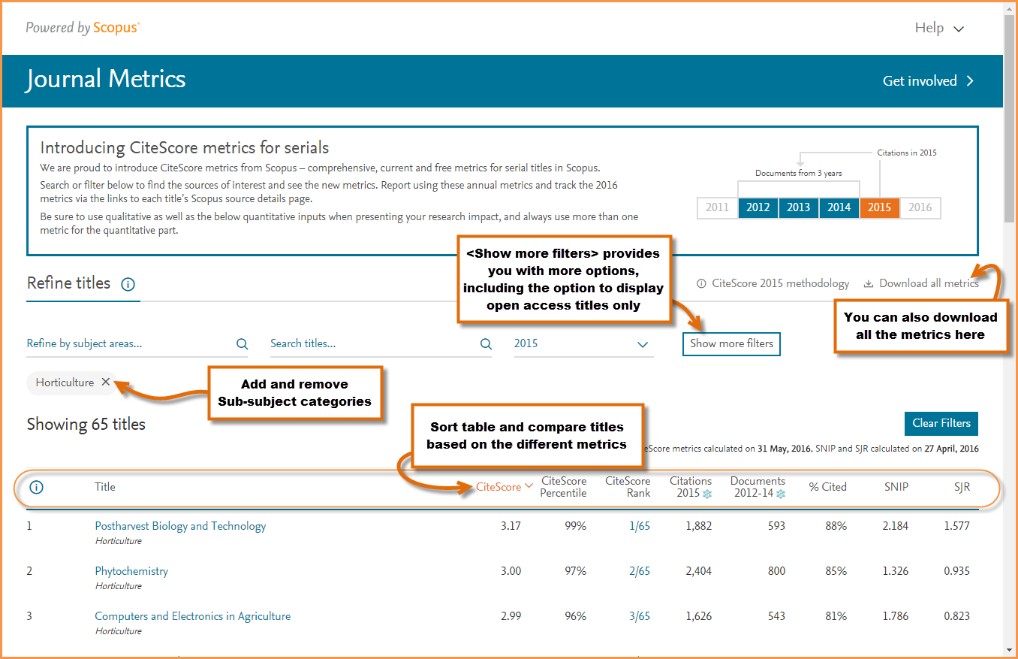Click the Get involved arrow chevron
The image size is (1018, 659).
(x=970, y=81)
